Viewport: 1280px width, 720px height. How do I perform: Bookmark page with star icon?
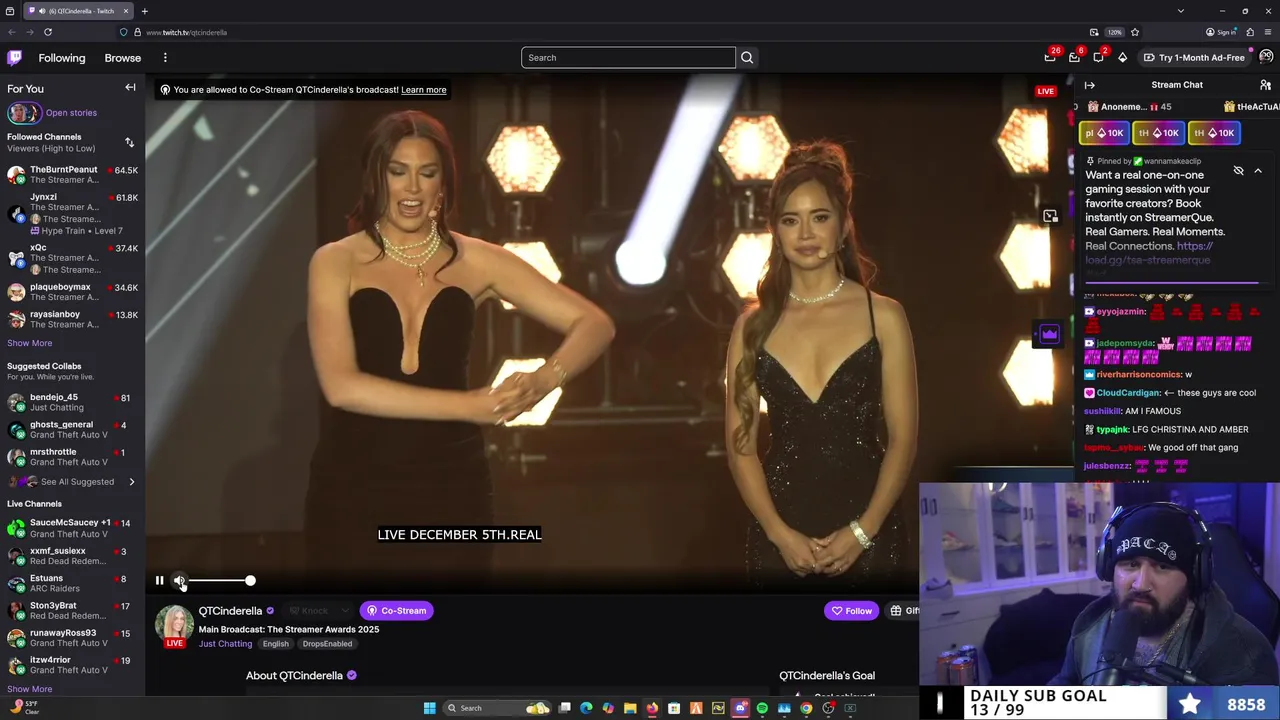pyautogui.click(x=1135, y=32)
